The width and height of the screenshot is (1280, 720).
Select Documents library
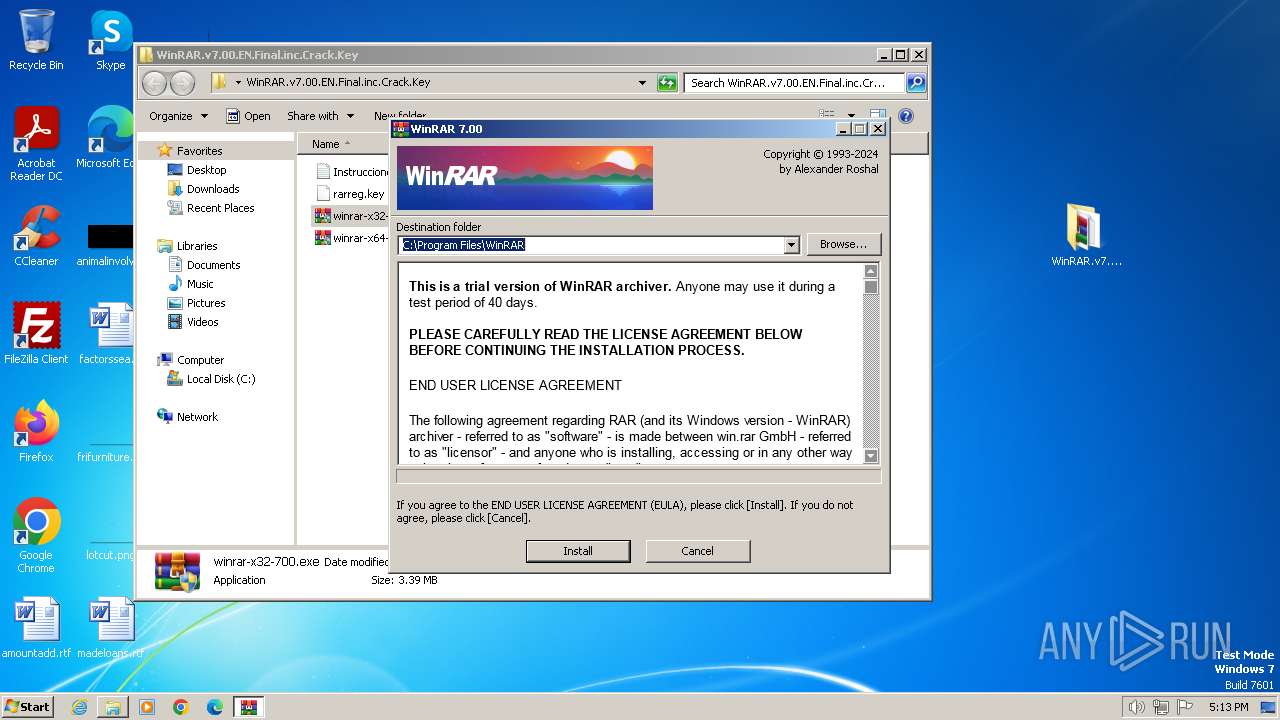point(213,265)
